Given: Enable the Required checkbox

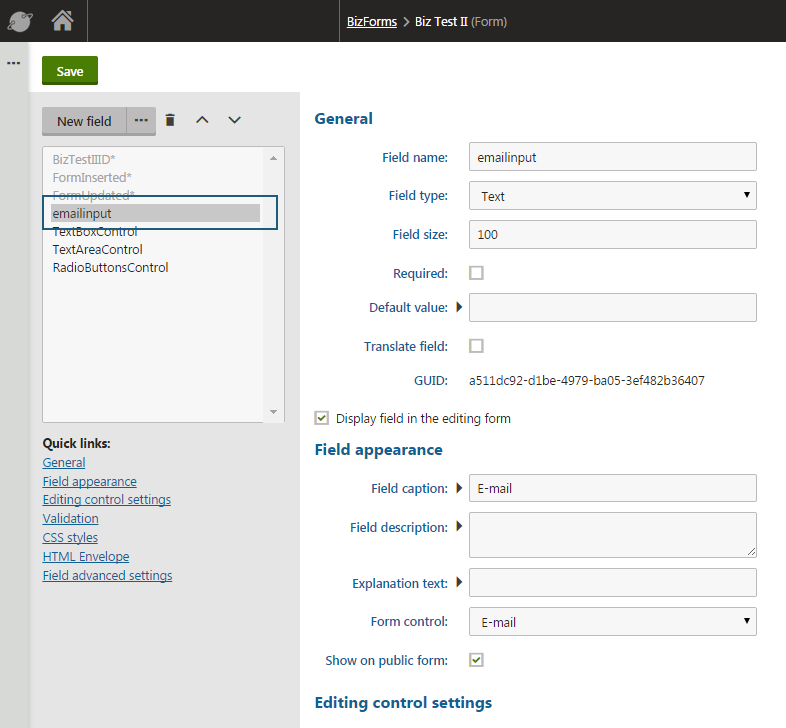Looking at the screenshot, I should (476, 272).
